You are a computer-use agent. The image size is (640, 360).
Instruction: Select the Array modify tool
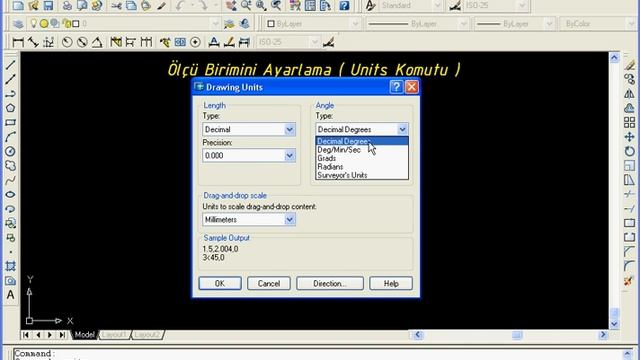click(629, 122)
